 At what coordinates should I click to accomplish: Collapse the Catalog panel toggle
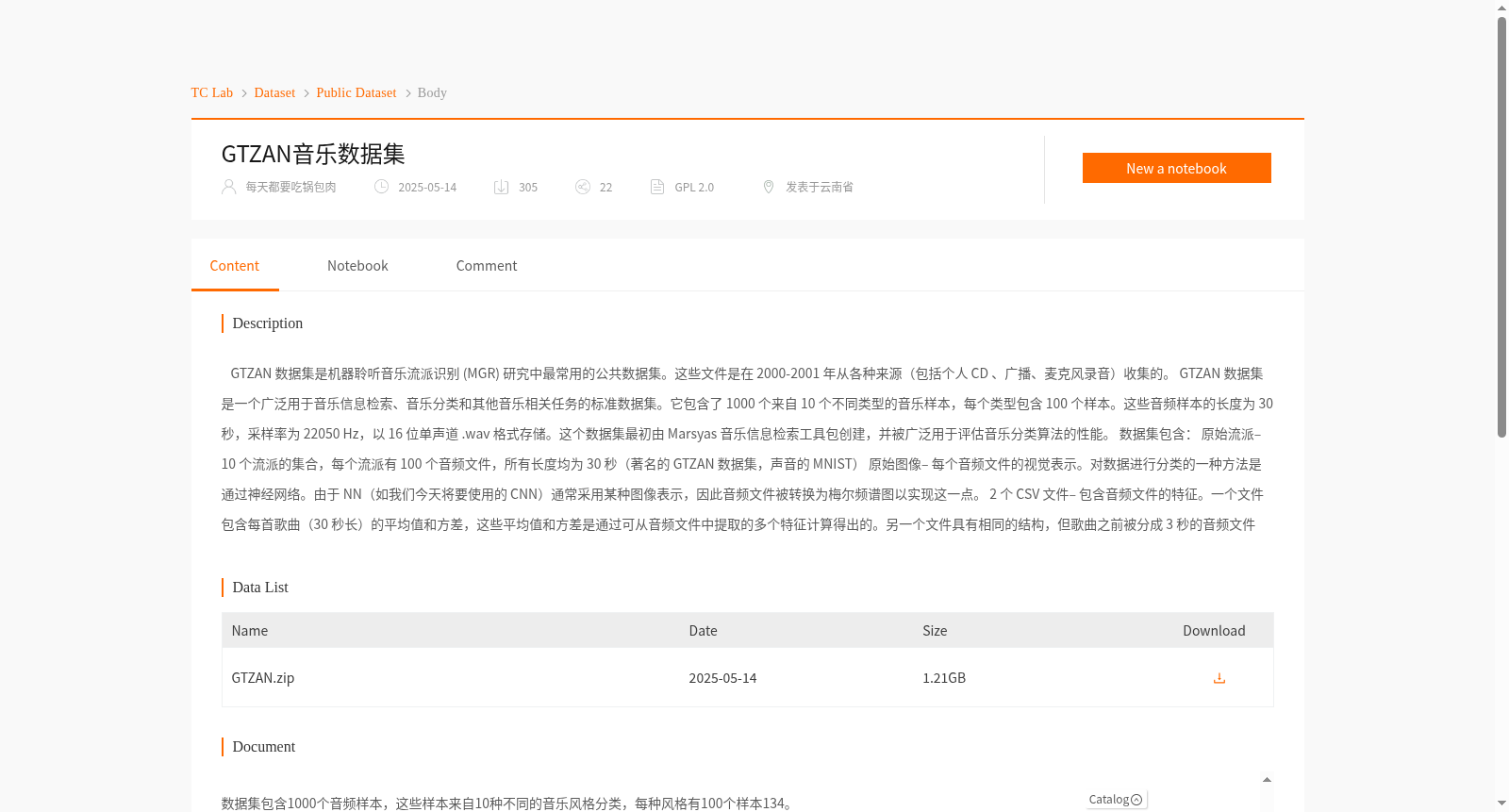tap(1136, 800)
